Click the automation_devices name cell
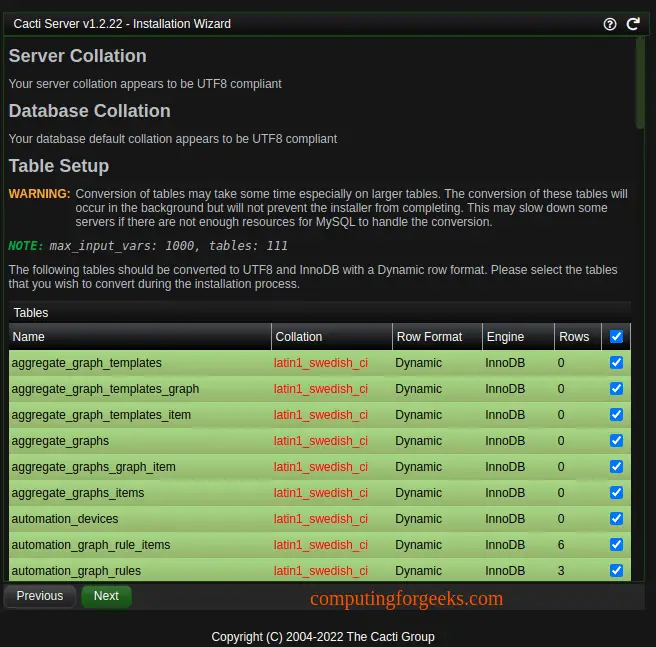Screen dimensions: 656x647 click(x=65, y=519)
